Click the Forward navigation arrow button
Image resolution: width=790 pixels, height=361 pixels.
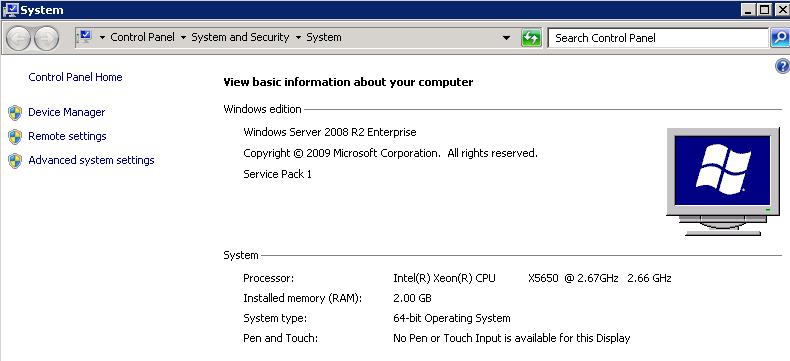[46, 38]
